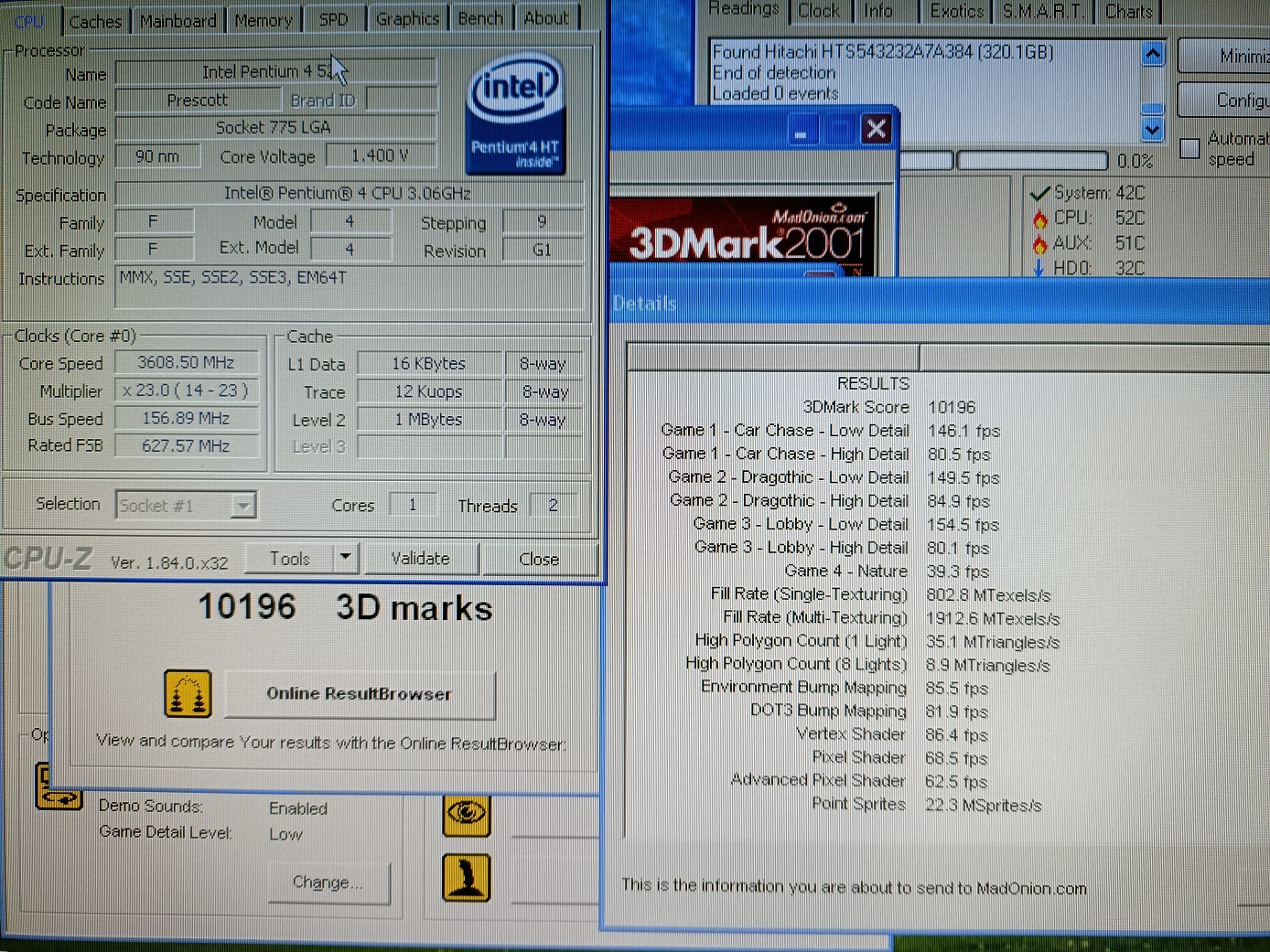Click the Change... button for demo settings
Viewport: 1270px width, 952px height.
[x=328, y=882]
